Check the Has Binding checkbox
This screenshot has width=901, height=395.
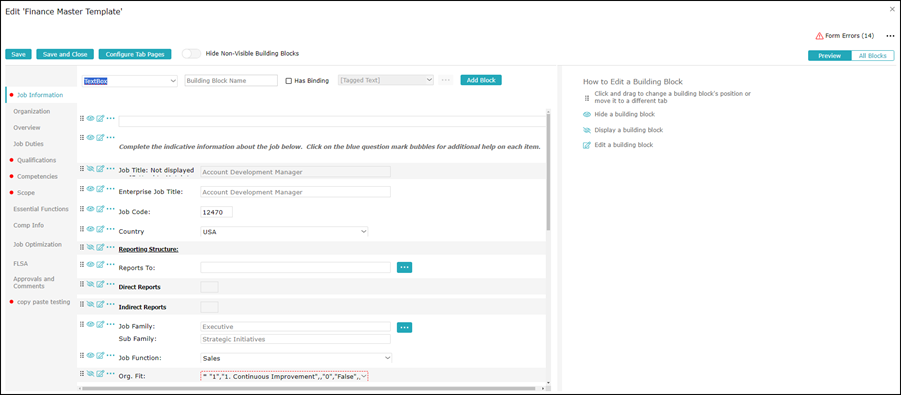[288, 81]
